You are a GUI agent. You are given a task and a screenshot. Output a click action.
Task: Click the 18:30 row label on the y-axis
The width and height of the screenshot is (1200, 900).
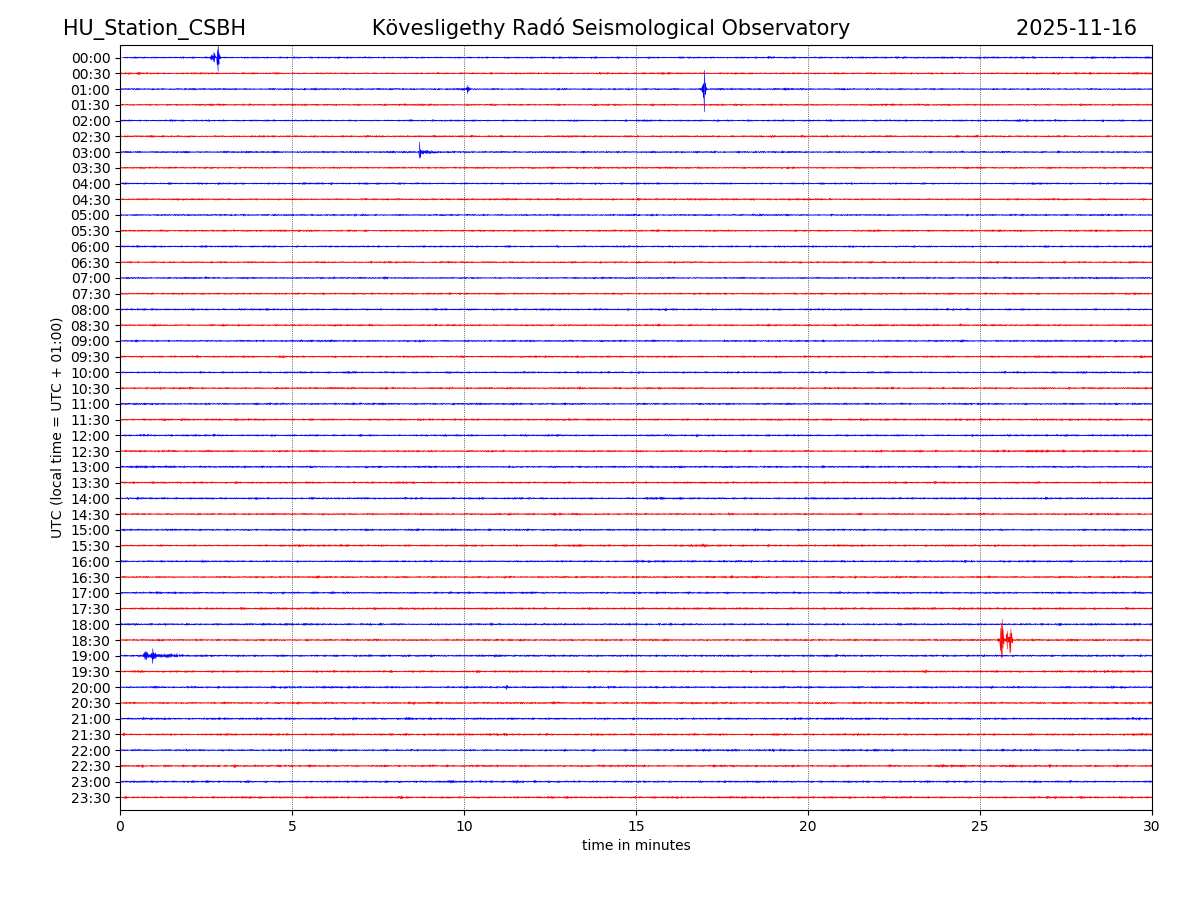(91, 641)
